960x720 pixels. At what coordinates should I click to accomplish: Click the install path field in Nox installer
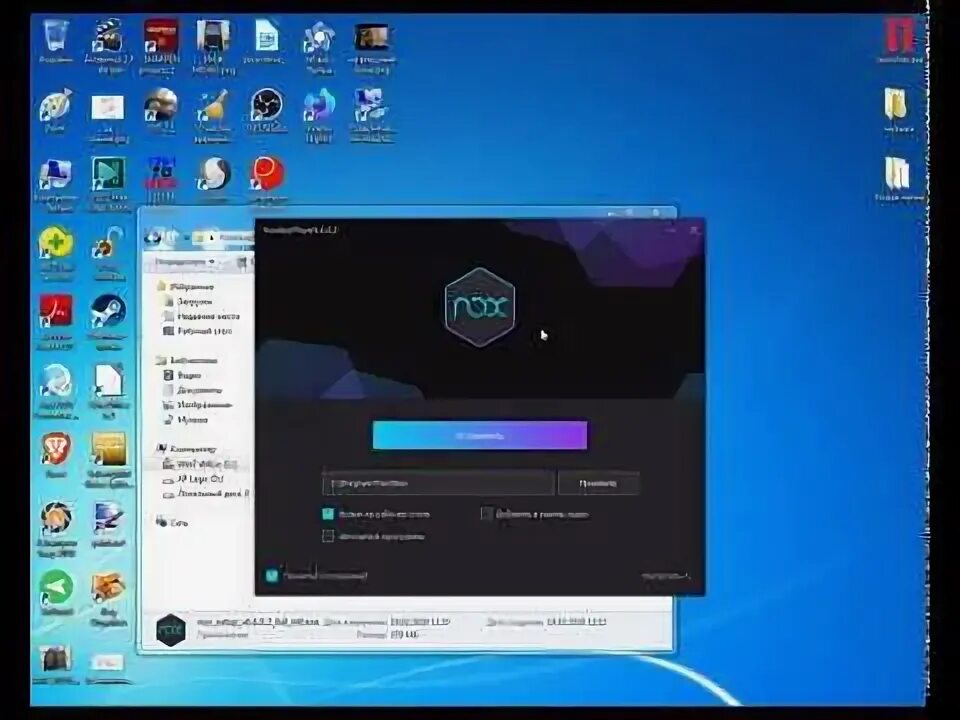pyautogui.click(x=438, y=483)
